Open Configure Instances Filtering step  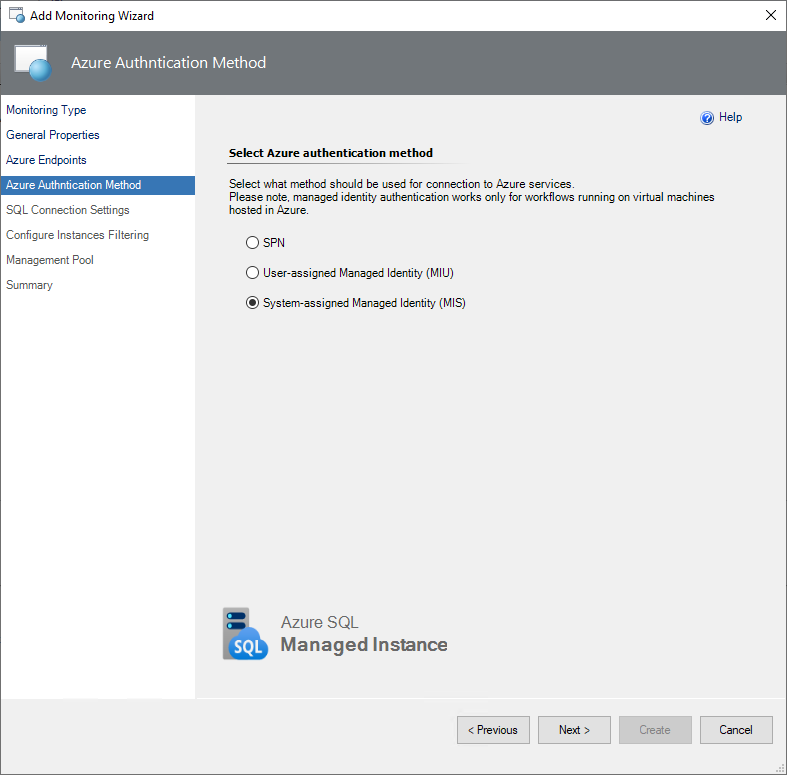tap(77, 235)
